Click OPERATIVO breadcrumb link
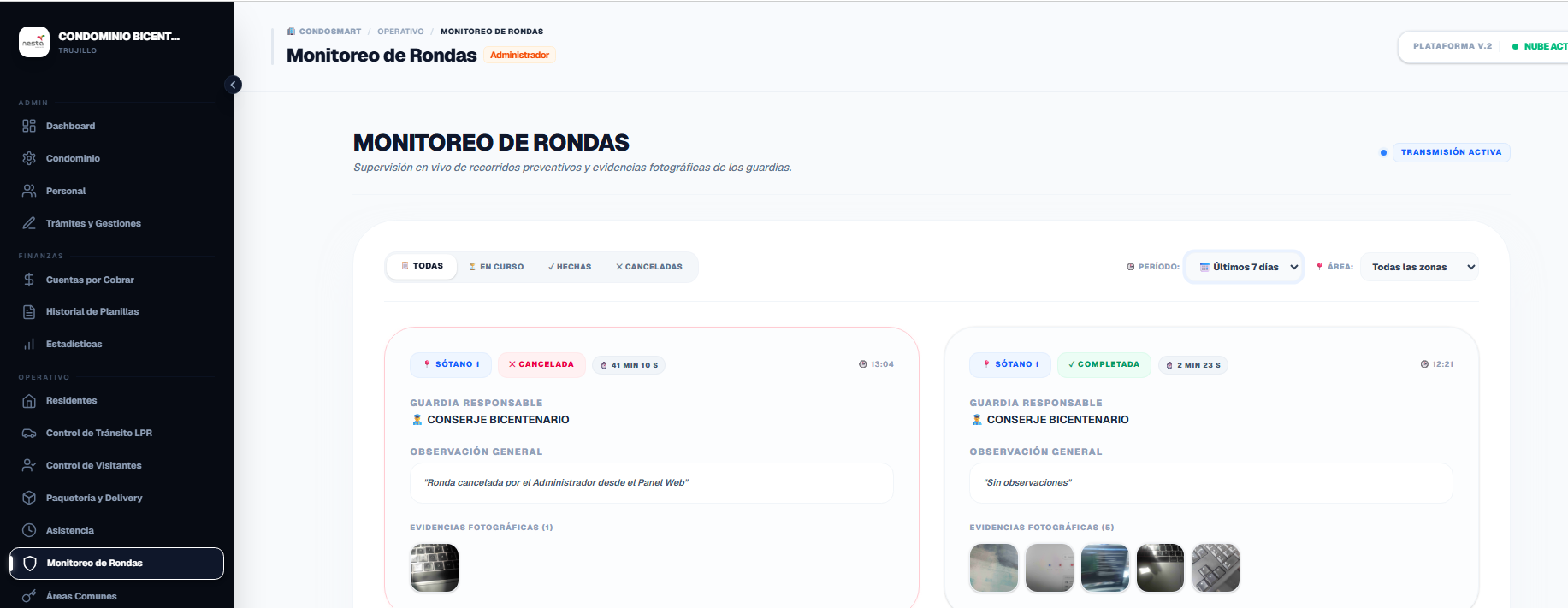This screenshot has width=1568, height=608. [x=400, y=32]
